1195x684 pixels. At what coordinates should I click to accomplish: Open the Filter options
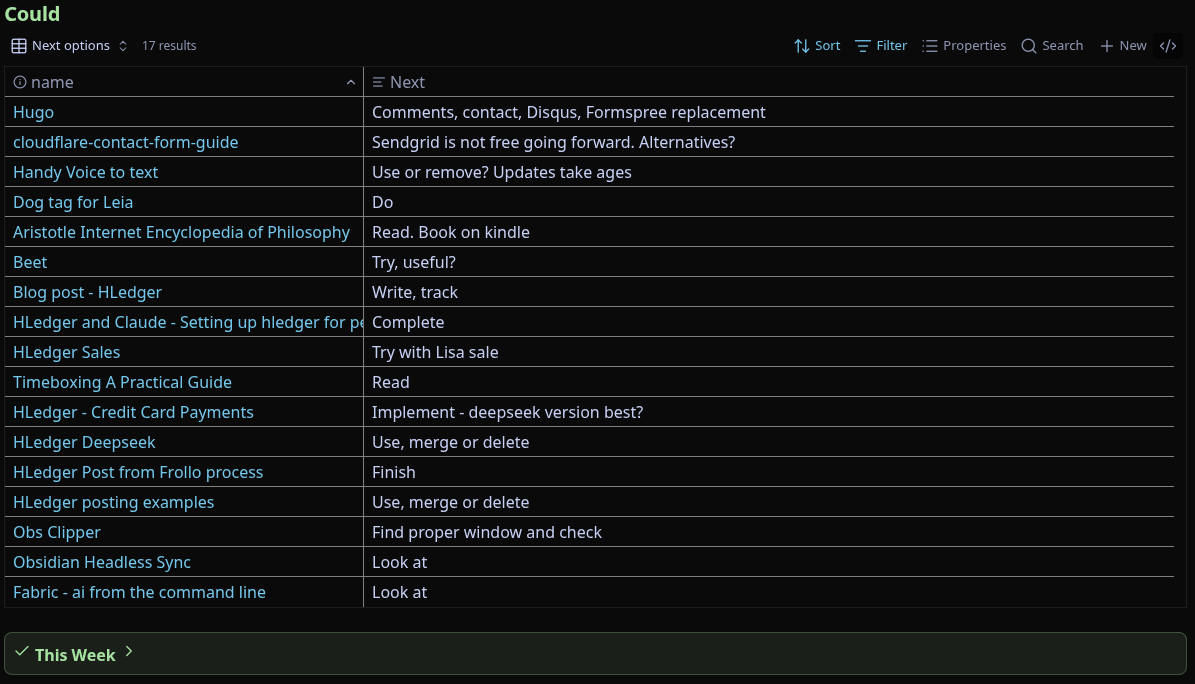click(880, 45)
